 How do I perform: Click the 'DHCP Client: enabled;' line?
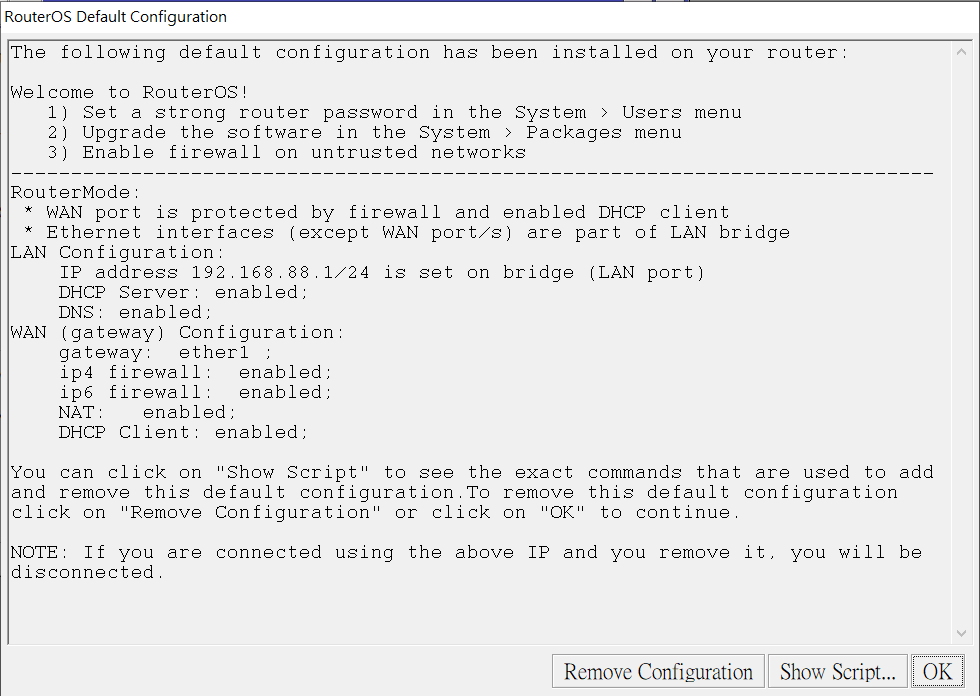click(x=184, y=432)
